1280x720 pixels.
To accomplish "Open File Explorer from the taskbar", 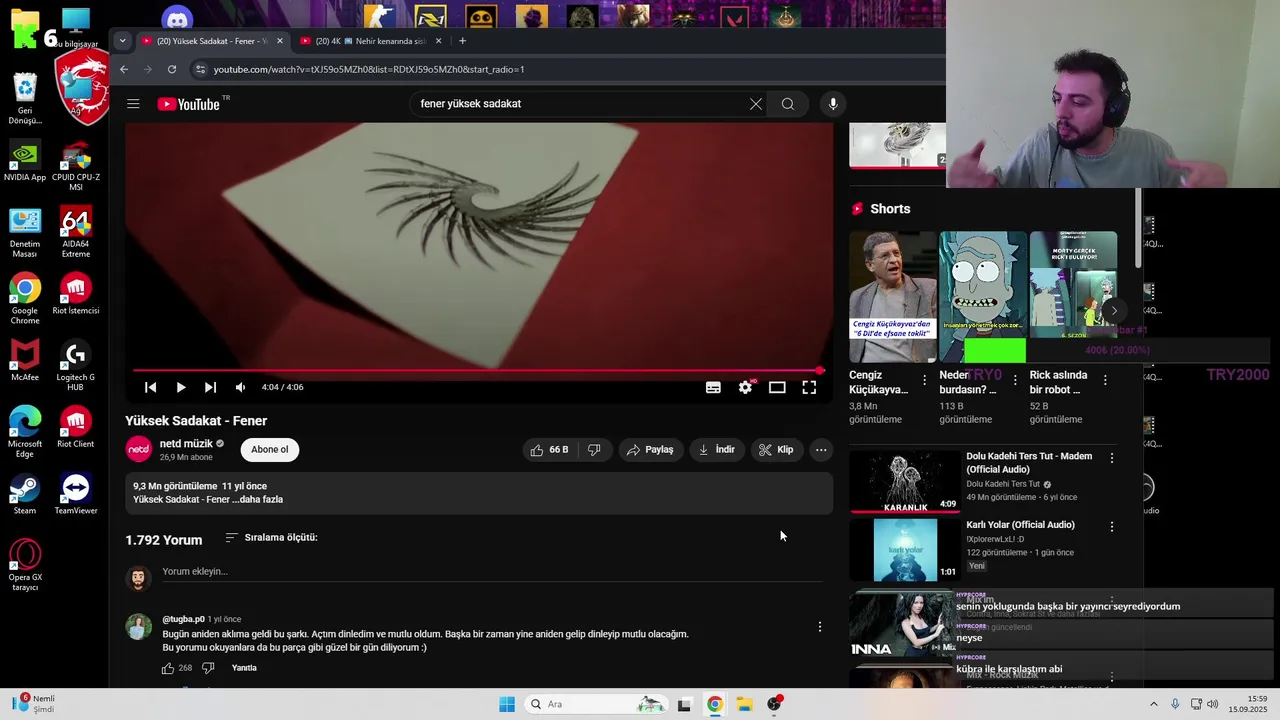I will coord(744,704).
